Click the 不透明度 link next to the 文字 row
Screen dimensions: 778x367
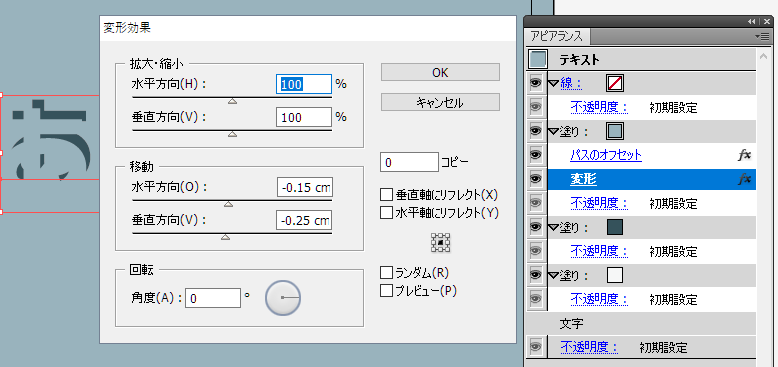[589, 347]
